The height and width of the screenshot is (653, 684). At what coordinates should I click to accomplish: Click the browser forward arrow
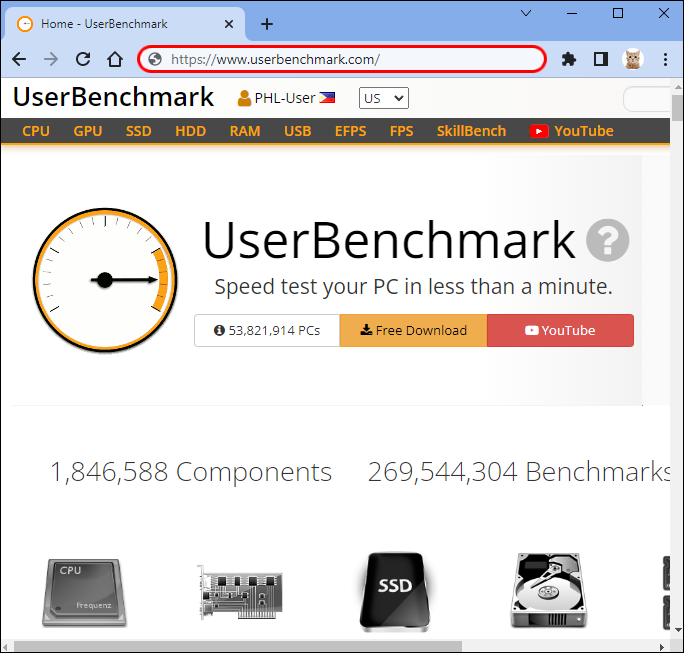(51, 59)
